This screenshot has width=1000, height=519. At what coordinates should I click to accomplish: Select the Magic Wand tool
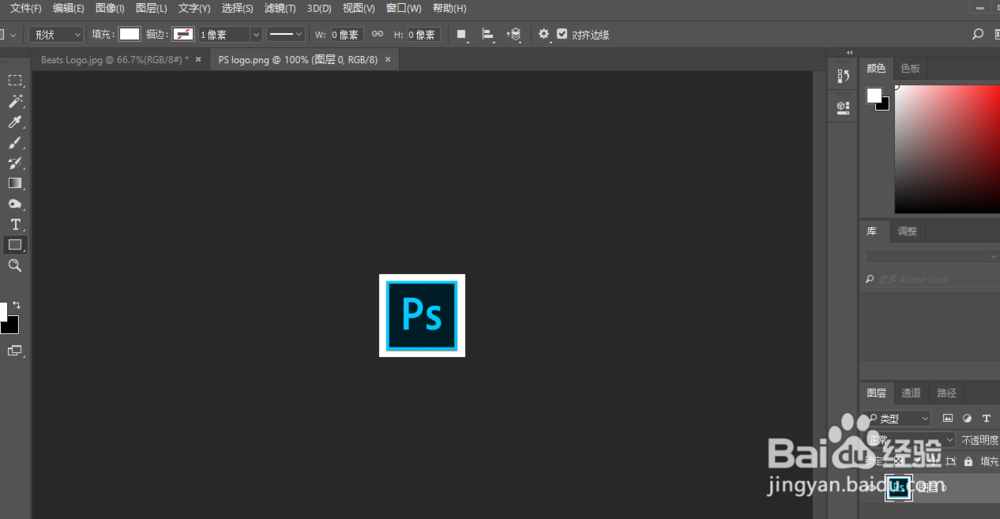15,101
